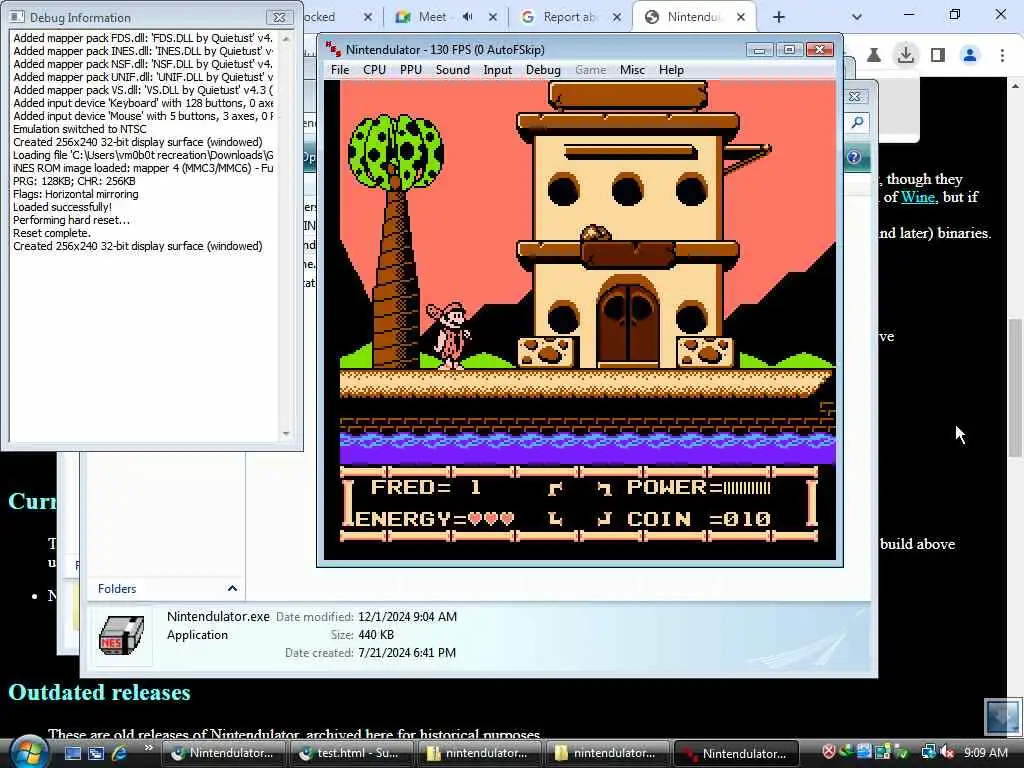Click the Nintendulator title bar NES icon

click(x=333, y=50)
